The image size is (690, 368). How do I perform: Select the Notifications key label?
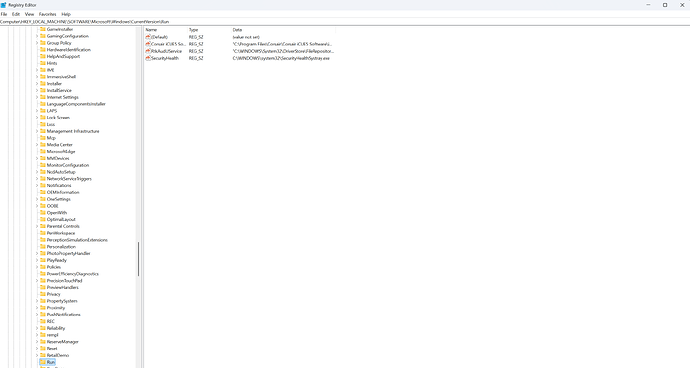pyautogui.click(x=59, y=185)
